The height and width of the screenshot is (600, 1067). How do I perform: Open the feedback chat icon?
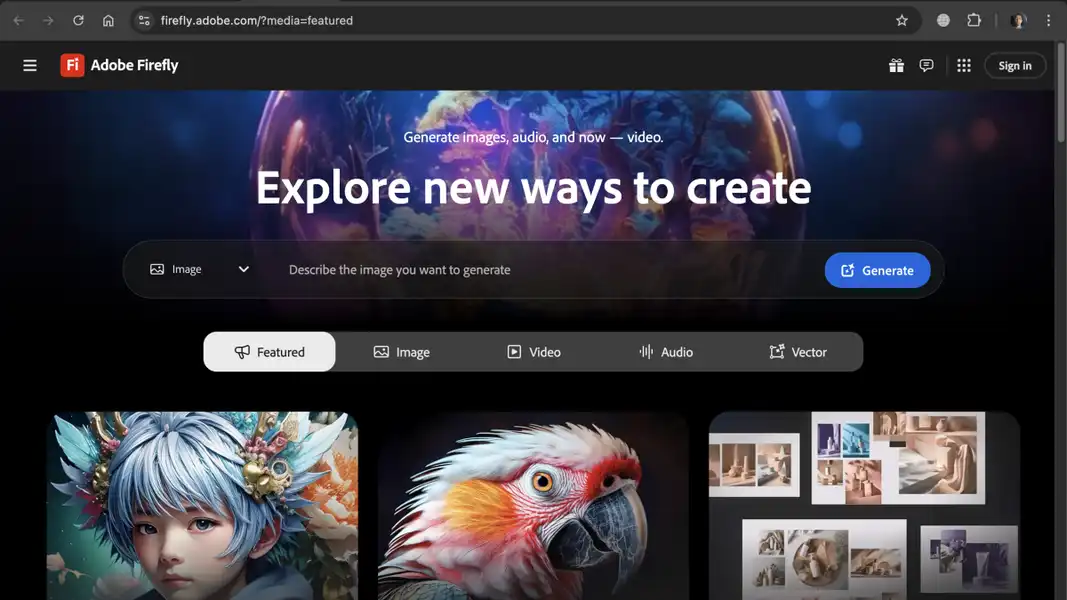(x=926, y=64)
